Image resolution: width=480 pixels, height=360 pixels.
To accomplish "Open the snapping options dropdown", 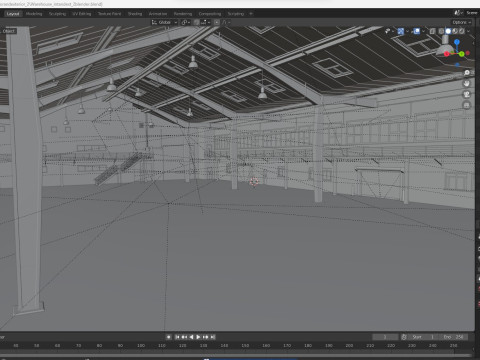I will point(205,22).
